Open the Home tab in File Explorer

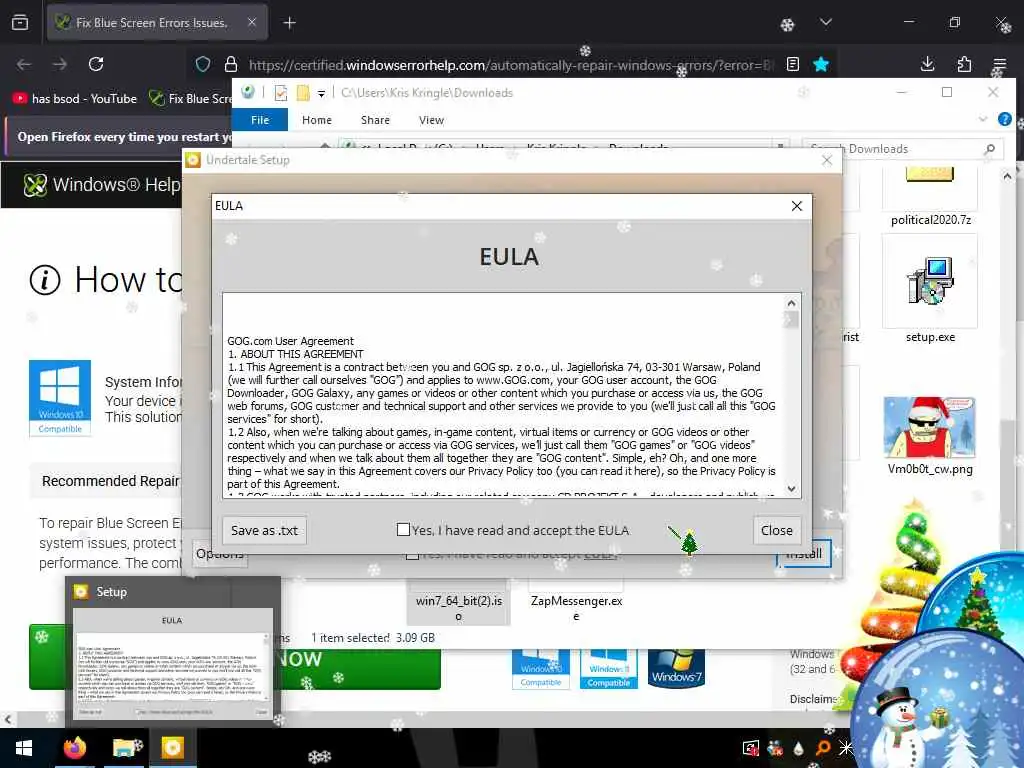(x=317, y=120)
